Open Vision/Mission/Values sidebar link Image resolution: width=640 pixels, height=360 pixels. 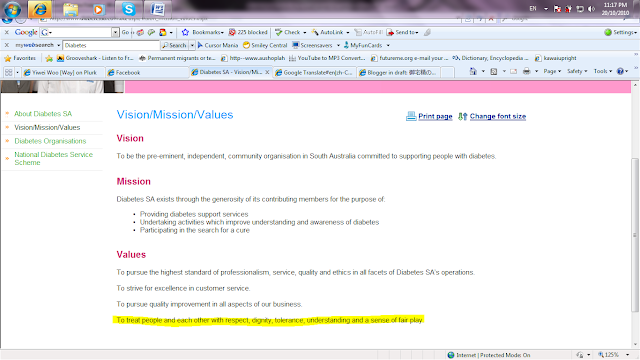[x=47, y=127]
